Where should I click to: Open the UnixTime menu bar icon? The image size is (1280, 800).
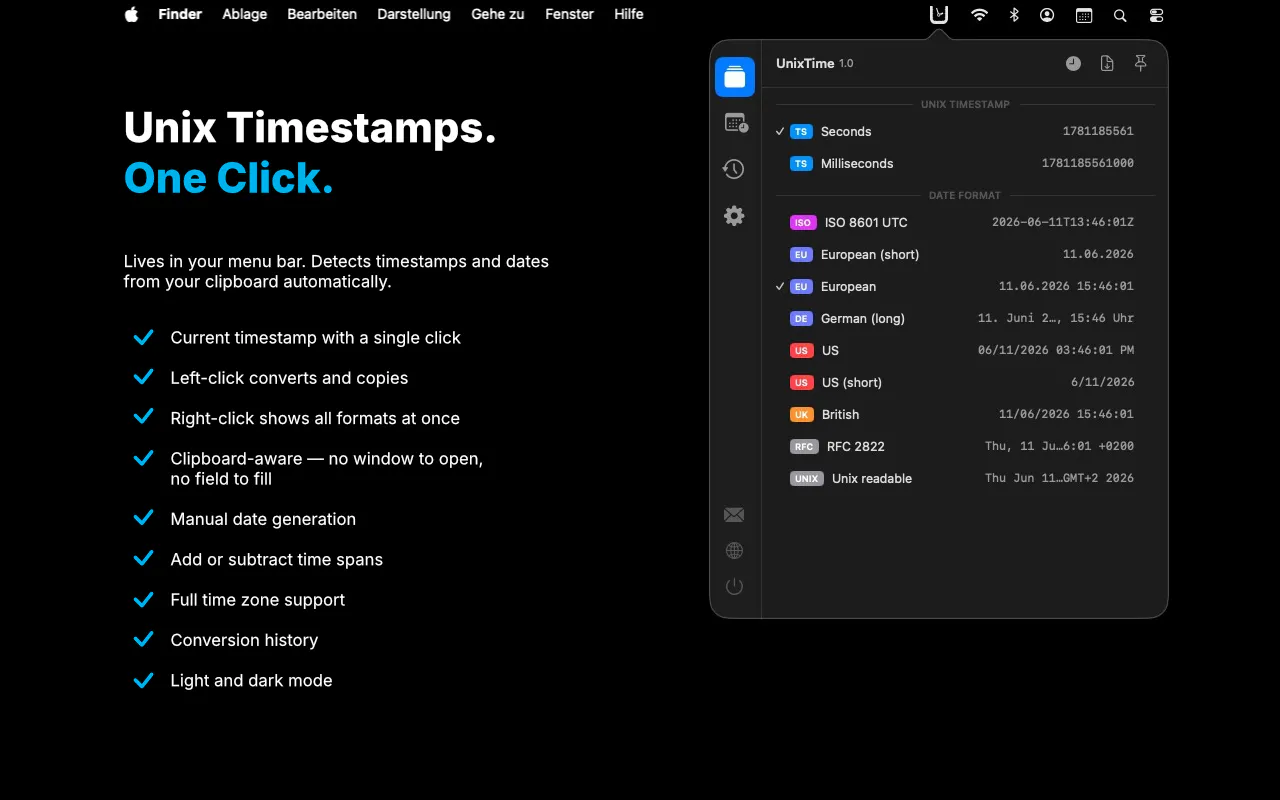[x=938, y=15]
